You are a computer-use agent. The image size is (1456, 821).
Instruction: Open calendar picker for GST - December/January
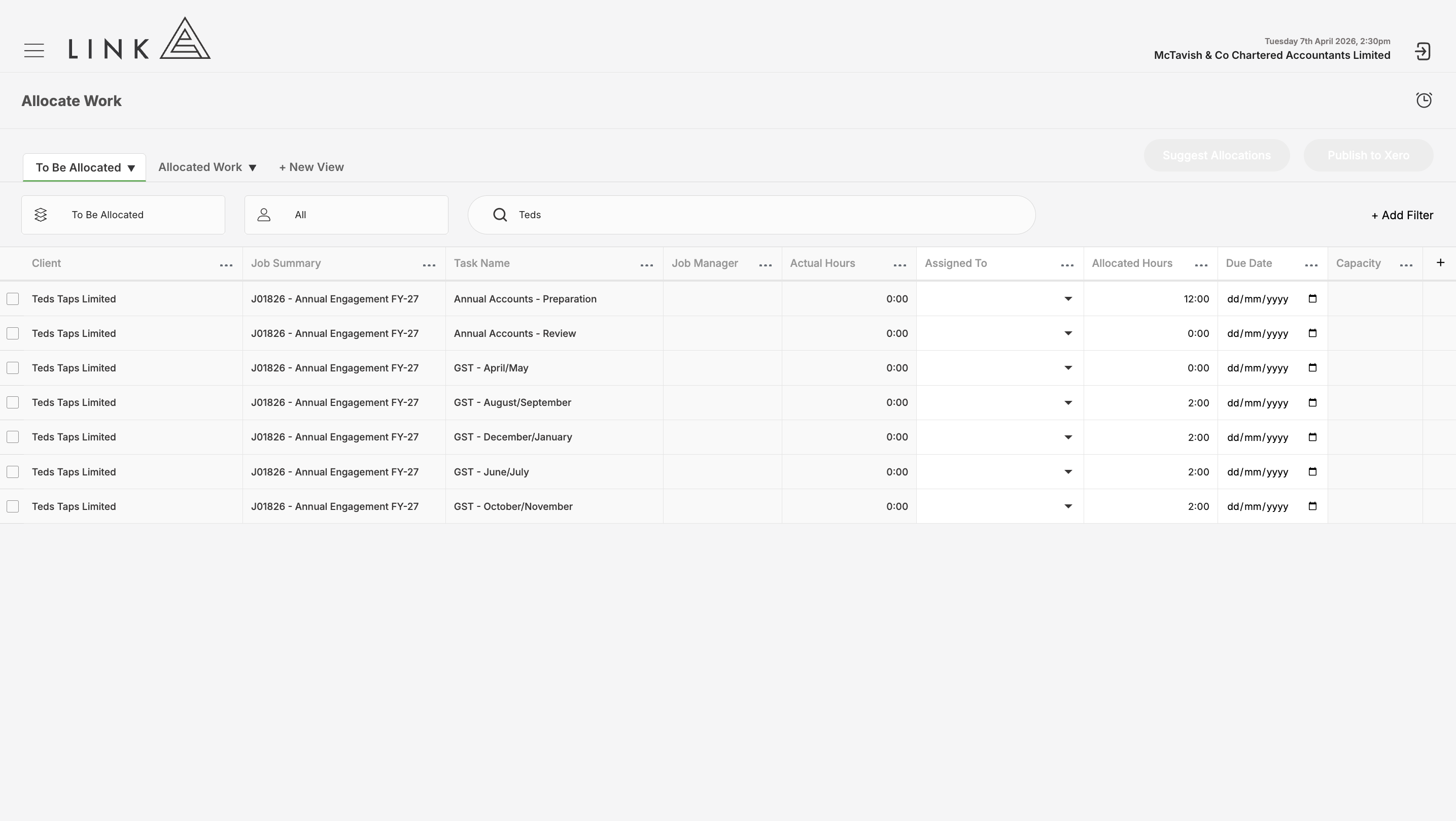click(x=1312, y=437)
